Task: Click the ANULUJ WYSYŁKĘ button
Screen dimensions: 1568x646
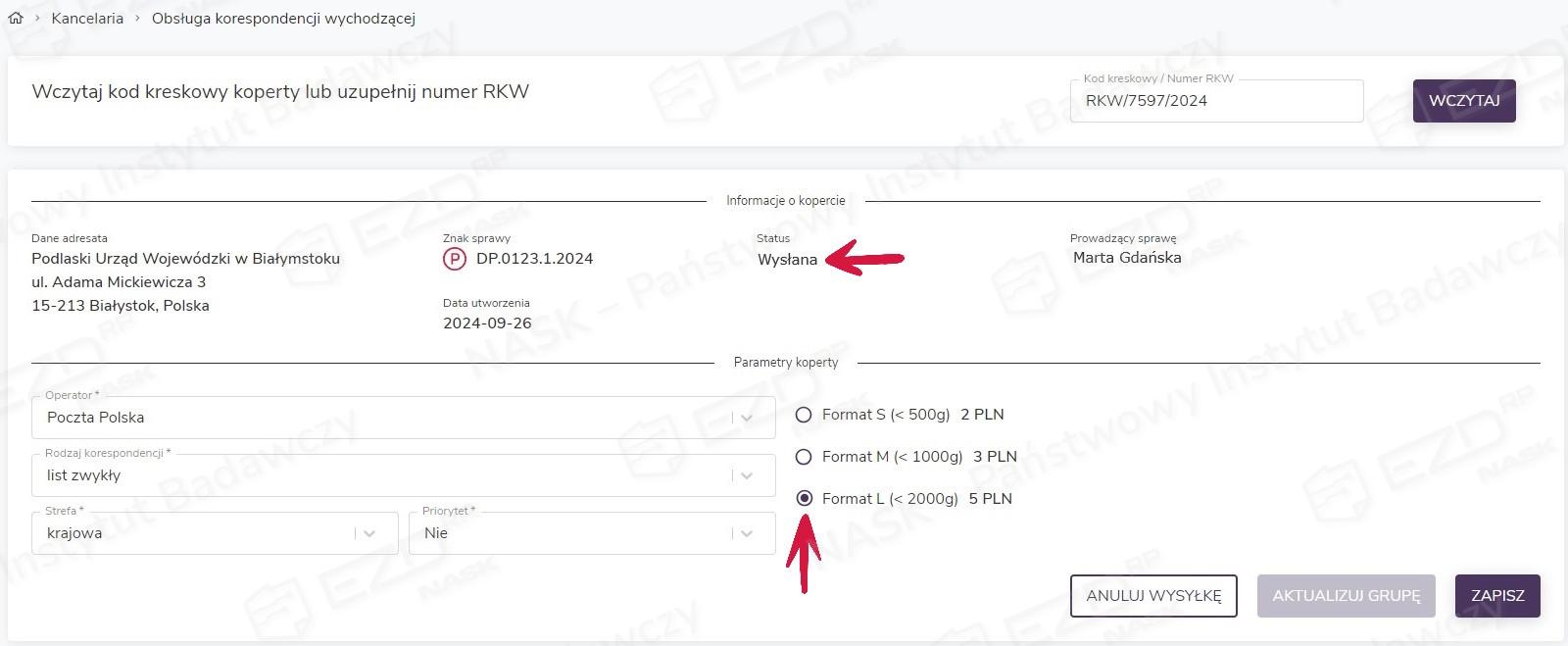Action: click(1153, 596)
